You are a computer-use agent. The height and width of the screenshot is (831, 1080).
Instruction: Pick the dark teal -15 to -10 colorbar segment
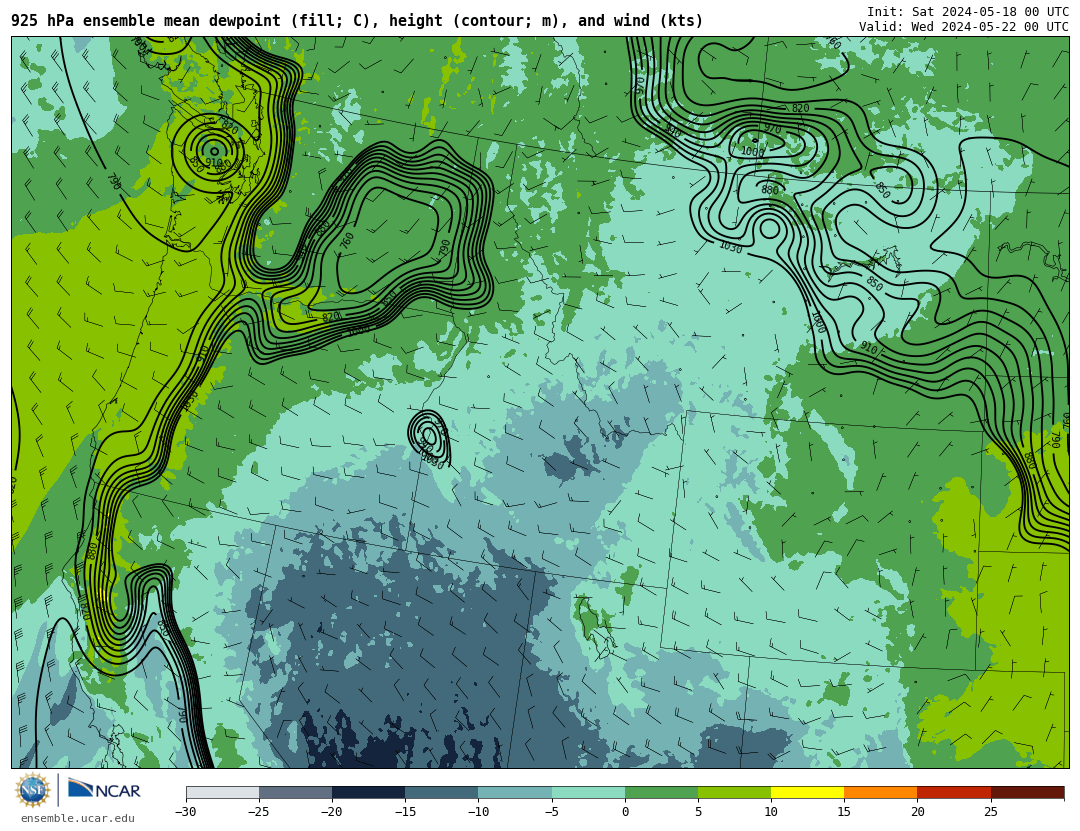pos(442,792)
